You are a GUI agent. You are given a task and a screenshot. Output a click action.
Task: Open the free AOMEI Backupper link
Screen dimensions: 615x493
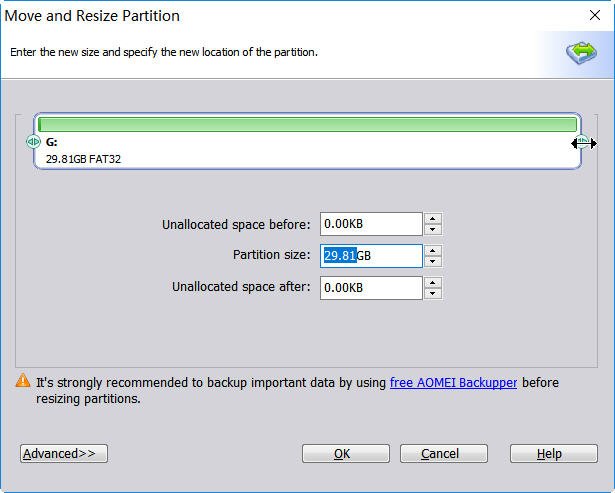453,382
